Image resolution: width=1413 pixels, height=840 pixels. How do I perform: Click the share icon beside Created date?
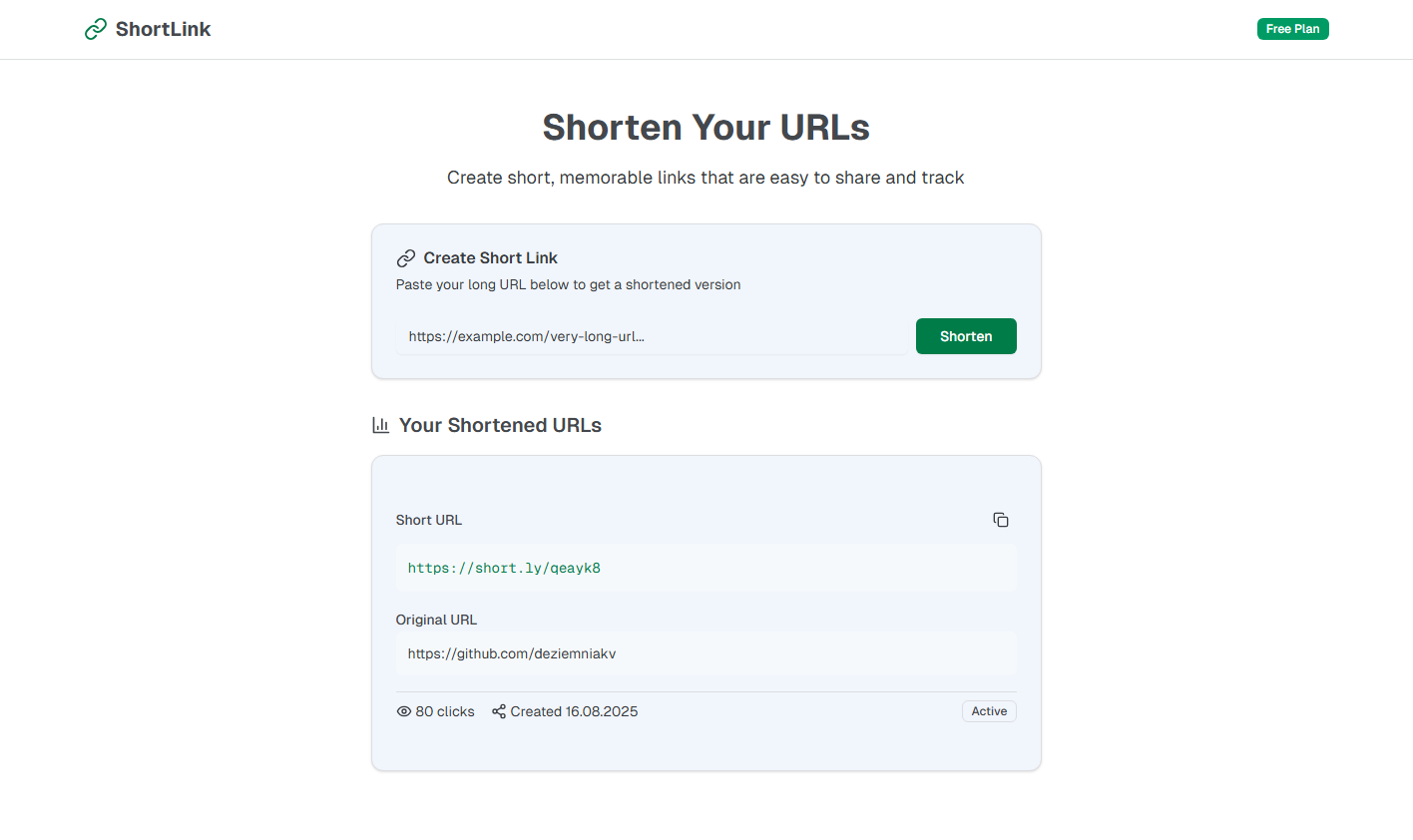pyautogui.click(x=499, y=711)
